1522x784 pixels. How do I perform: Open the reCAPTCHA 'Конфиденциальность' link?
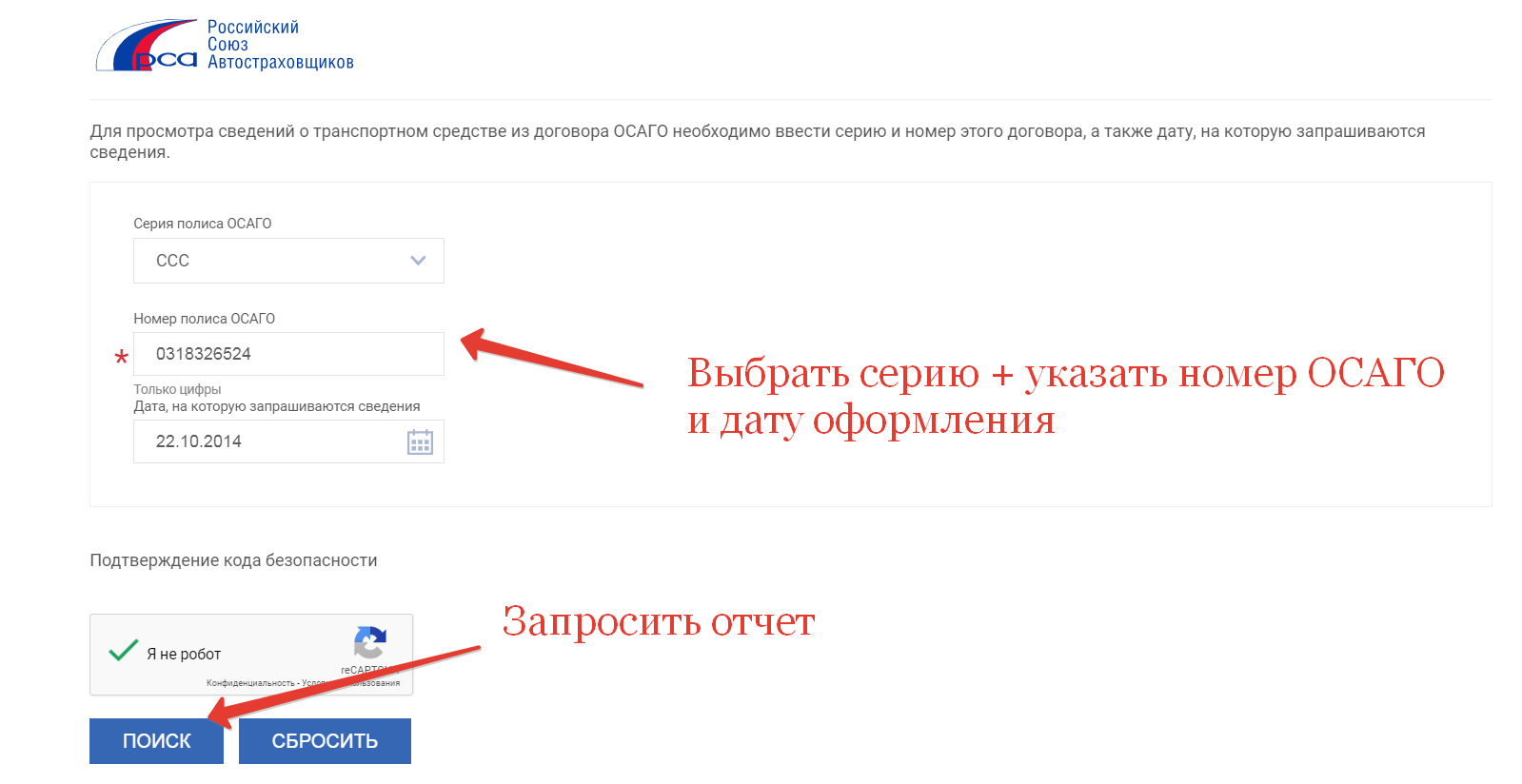tap(250, 683)
